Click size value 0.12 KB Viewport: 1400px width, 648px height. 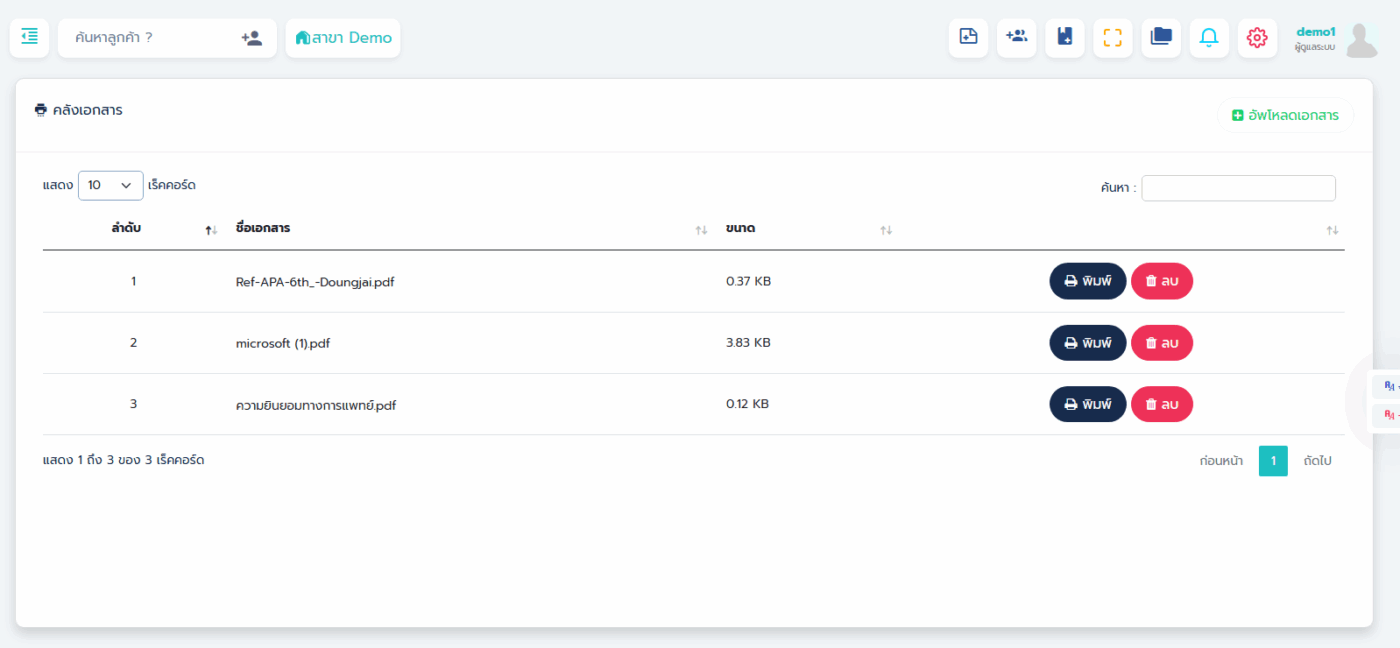747,404
